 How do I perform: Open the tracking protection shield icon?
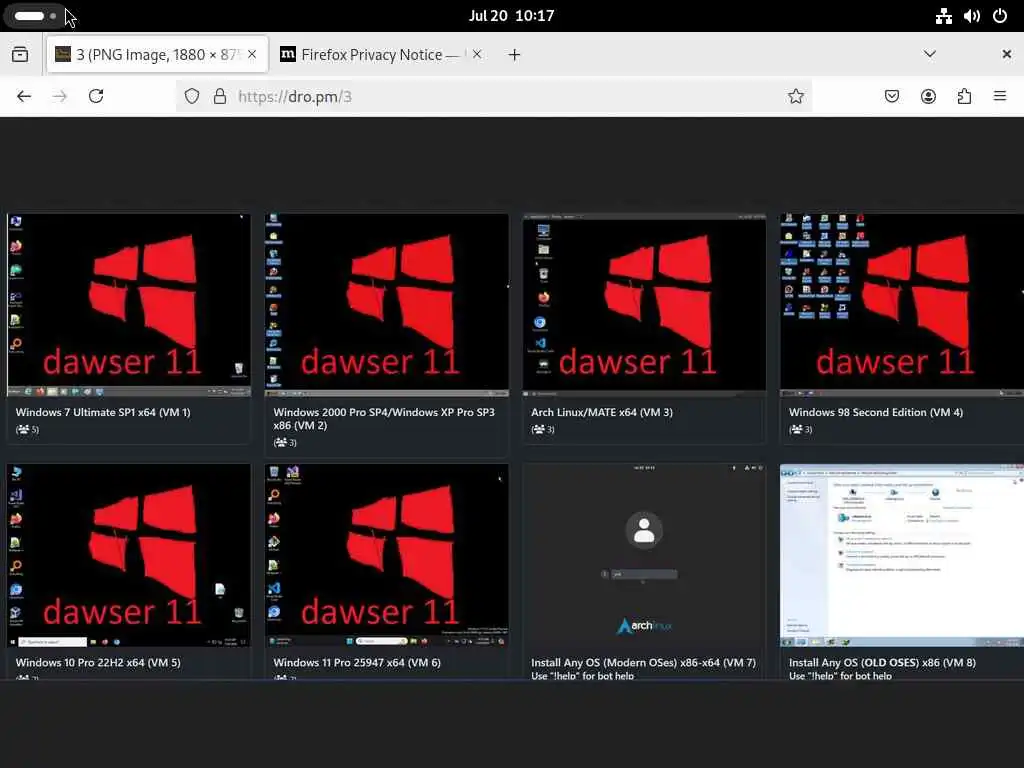point(191,96)
